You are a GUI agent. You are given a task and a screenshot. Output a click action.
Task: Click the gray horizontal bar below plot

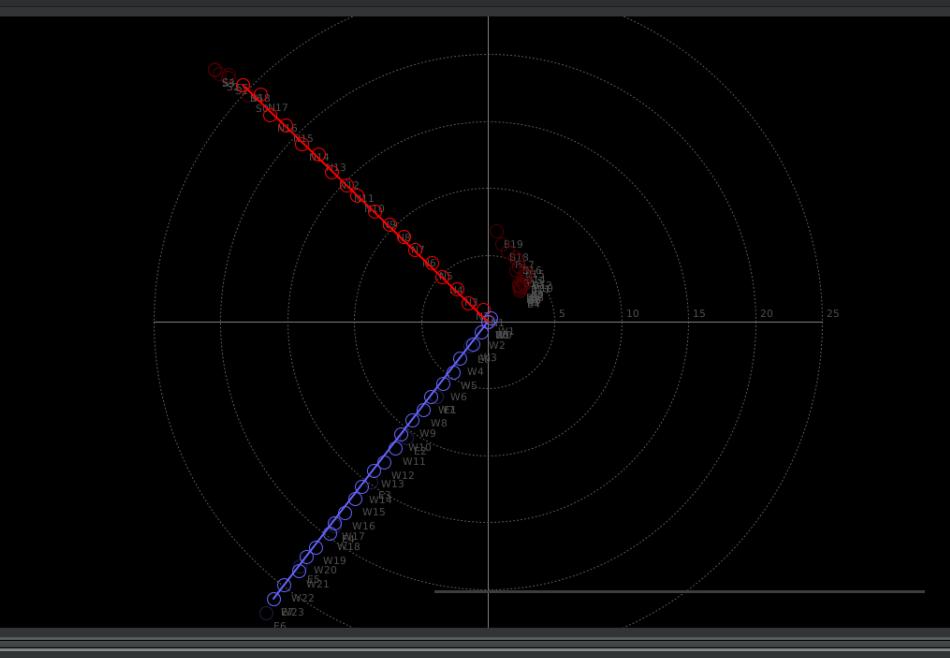pos(679,591)
